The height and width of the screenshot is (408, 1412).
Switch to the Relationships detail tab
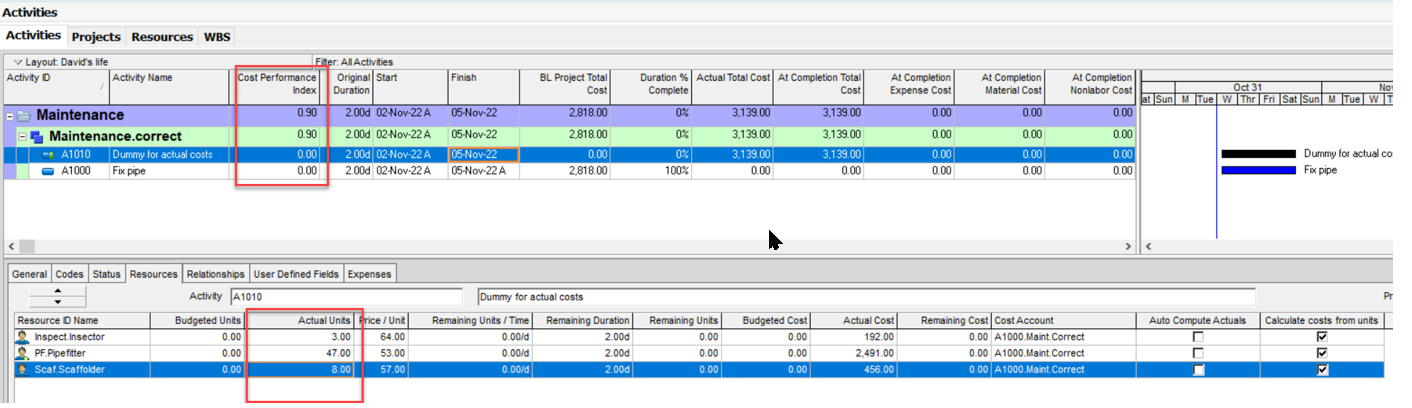(x=215, y=274)
